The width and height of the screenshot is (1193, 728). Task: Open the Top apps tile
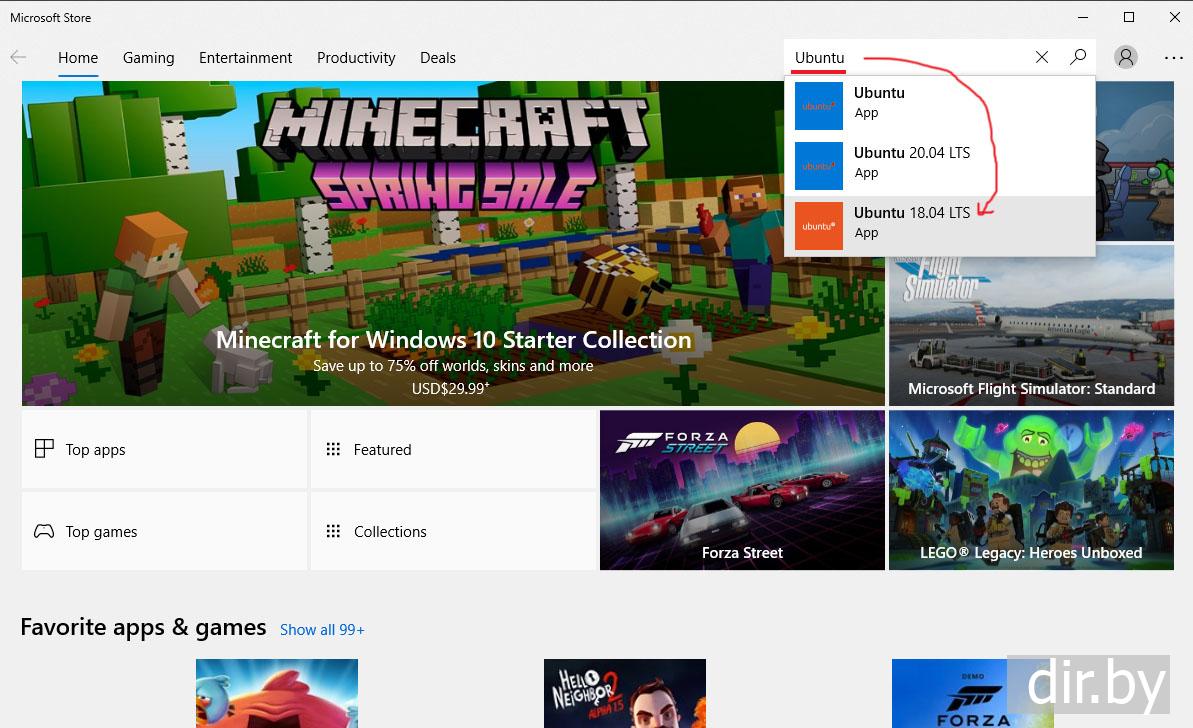coord(164,450)
